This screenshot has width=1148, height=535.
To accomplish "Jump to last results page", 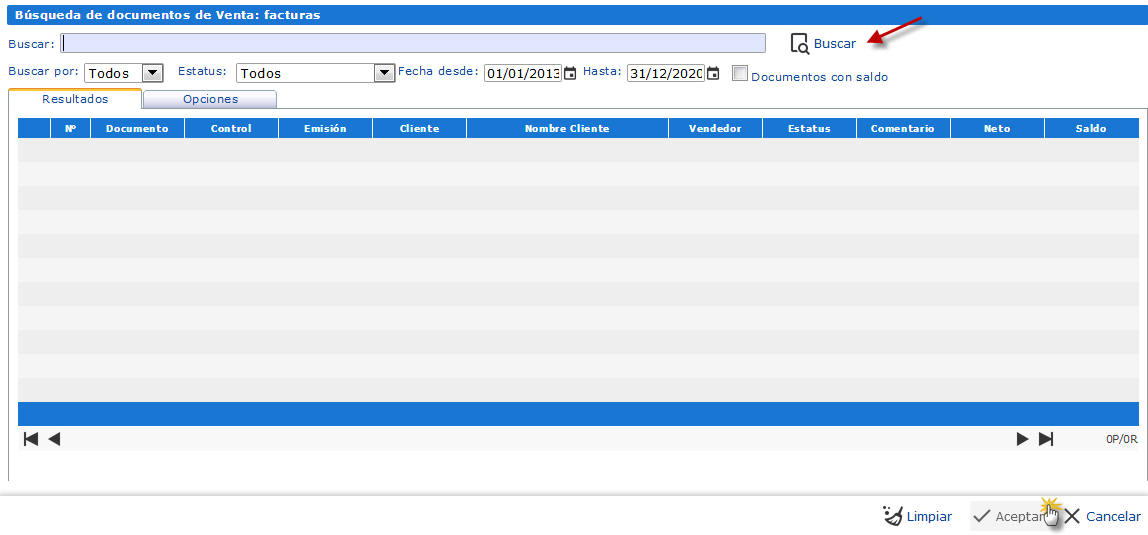I will pyautogui.click(x=1046, y=439).
